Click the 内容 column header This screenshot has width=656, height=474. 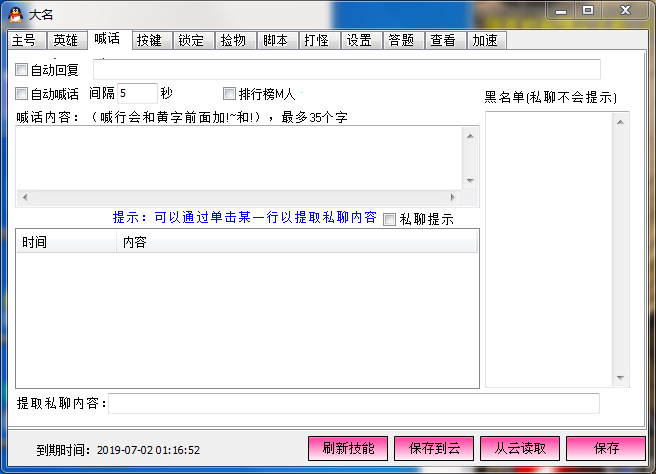click(x=297, y=242)
